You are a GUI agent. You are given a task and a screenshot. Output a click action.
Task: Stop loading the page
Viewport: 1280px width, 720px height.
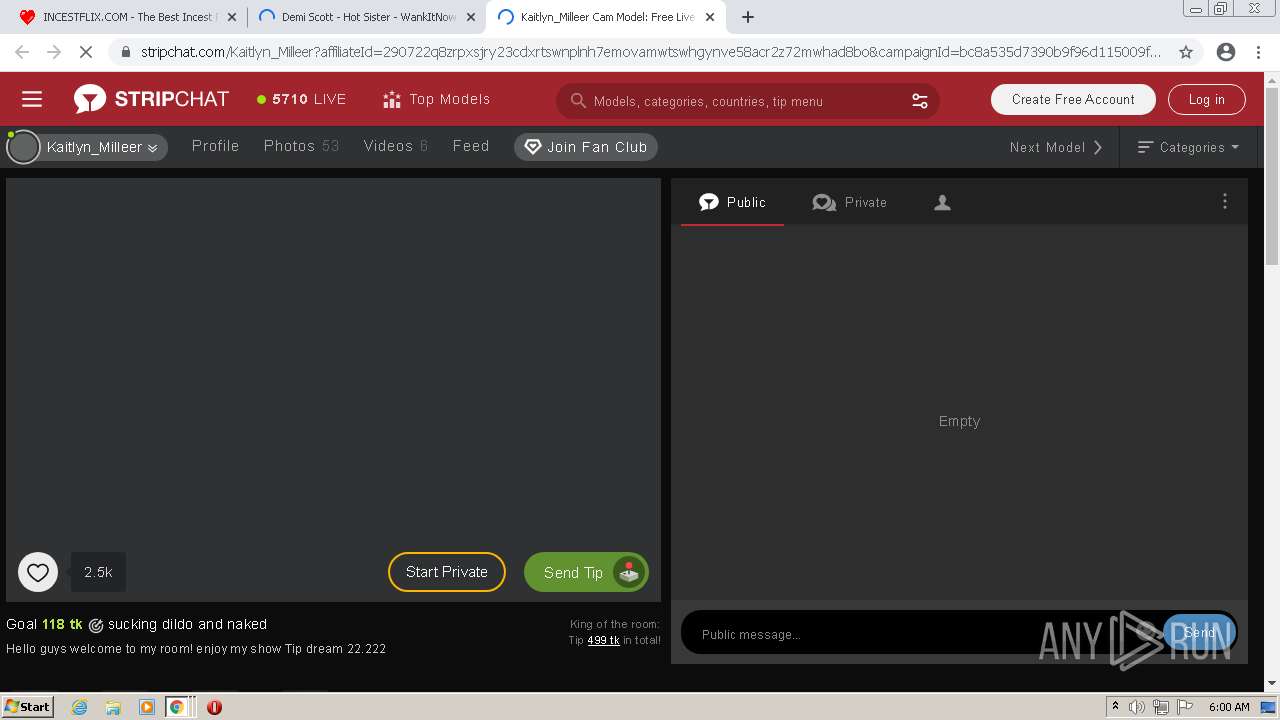coord(86,52)
